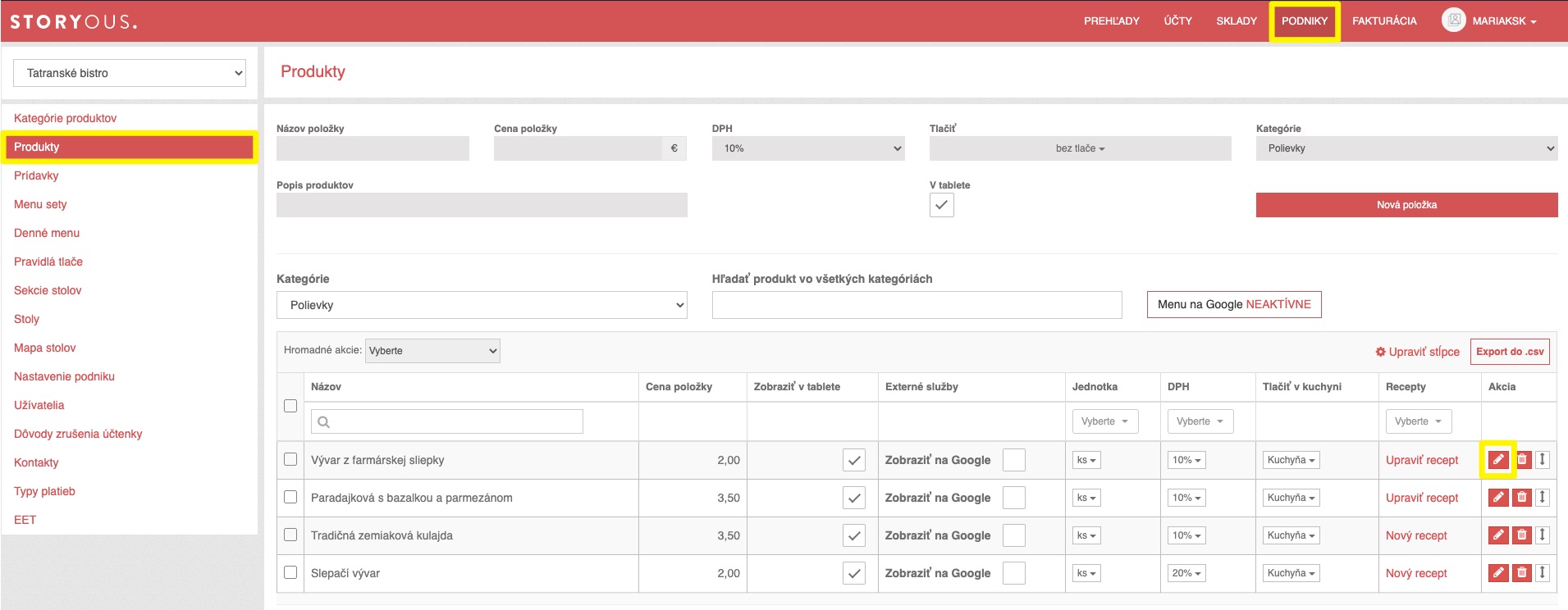The height and width of the screenshot is (610, 1568).
Task: Open Denné menu in the sidebar
Action: tap(47, 233)
